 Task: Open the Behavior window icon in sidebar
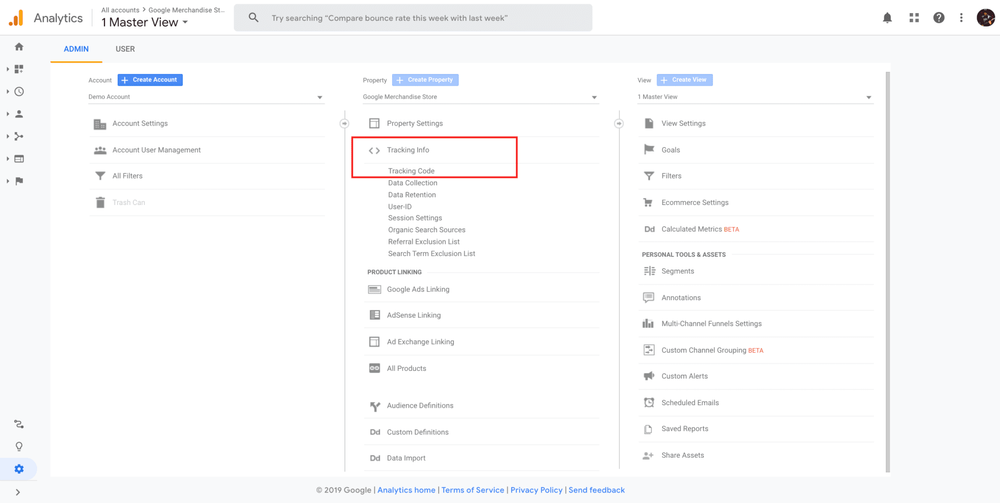point(18,159)
